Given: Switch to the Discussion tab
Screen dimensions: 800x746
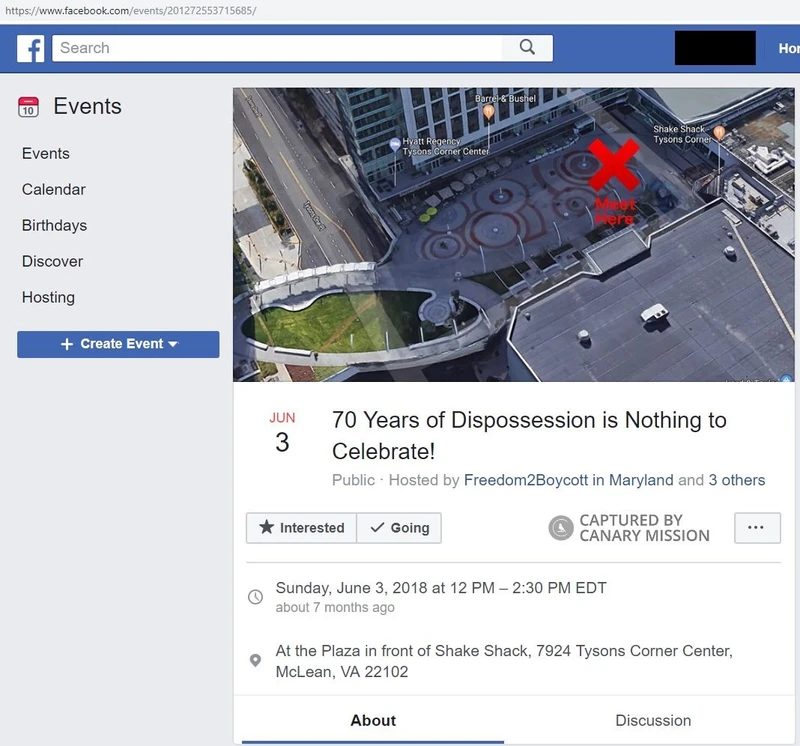Looking at the screenshot, I should [652, 720].
